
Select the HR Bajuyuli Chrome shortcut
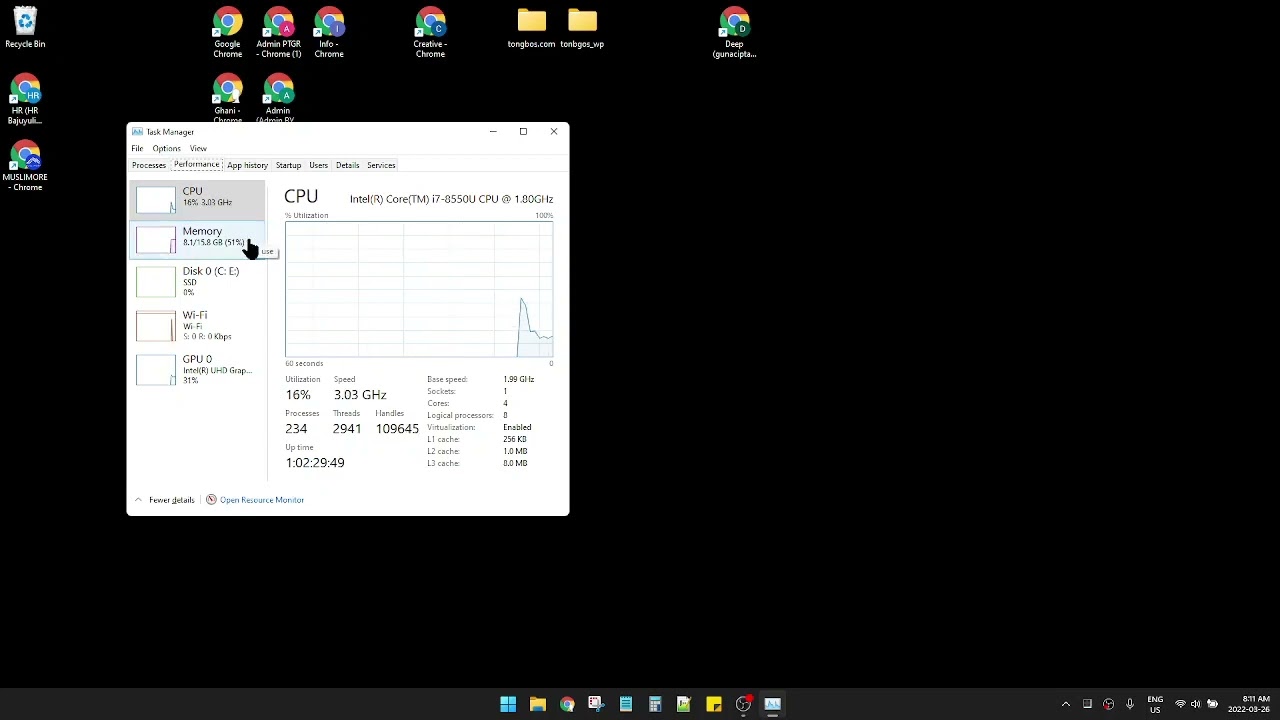click(25, 100)
